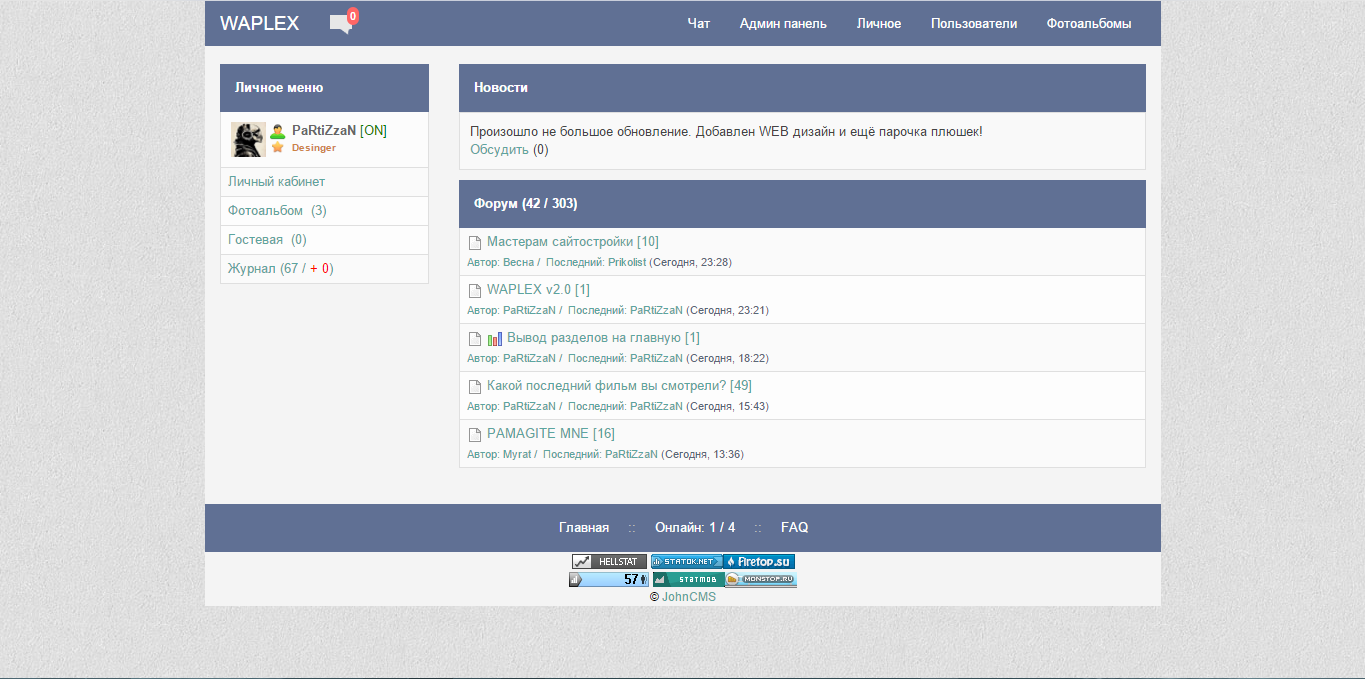Open the MONSTOP.RU counter badge
1365x679 pixels.
(761, 579)
